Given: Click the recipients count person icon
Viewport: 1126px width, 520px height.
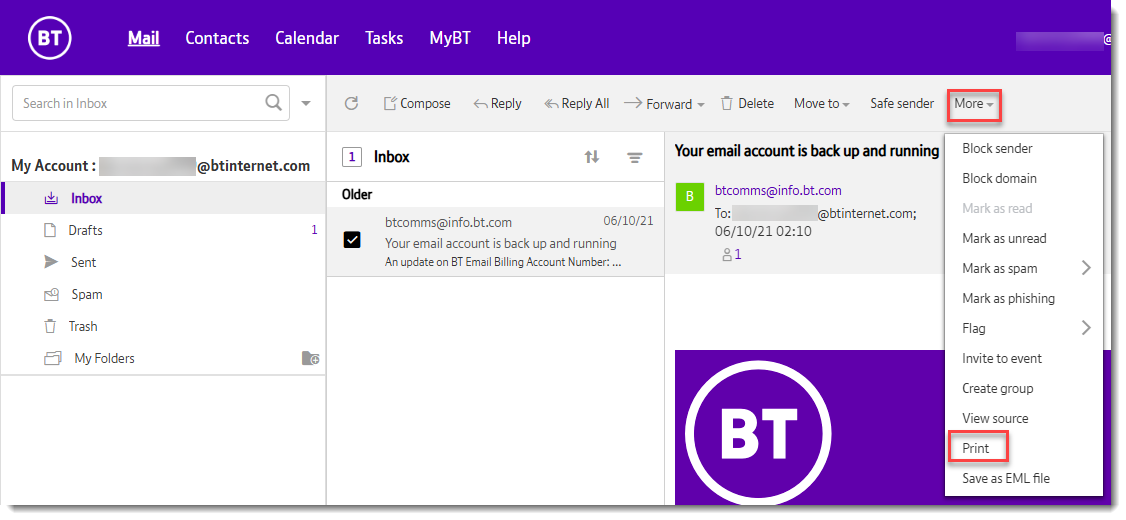Looking at the screenshot, I should (727, 254).
